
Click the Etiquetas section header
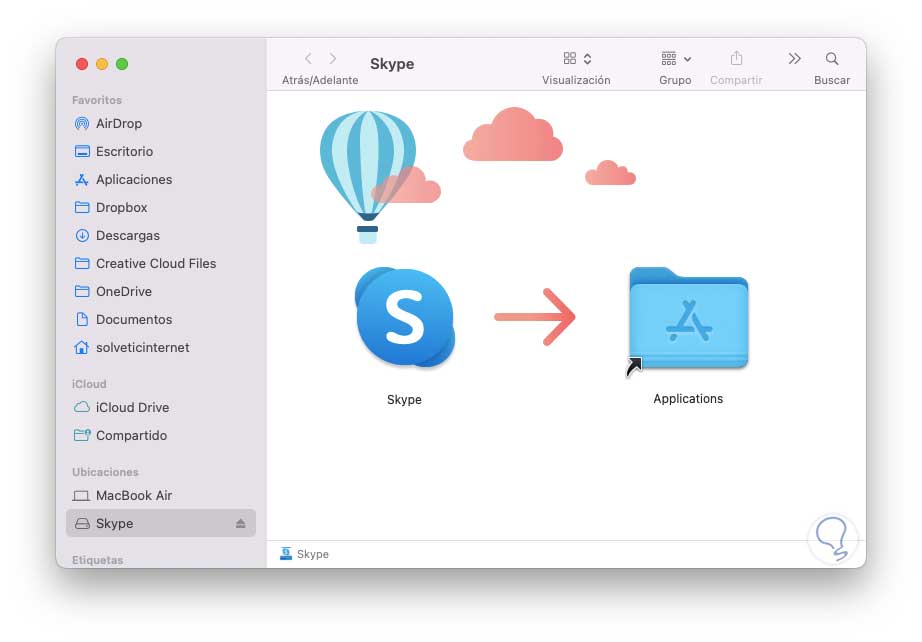click(x=98, y=560)
